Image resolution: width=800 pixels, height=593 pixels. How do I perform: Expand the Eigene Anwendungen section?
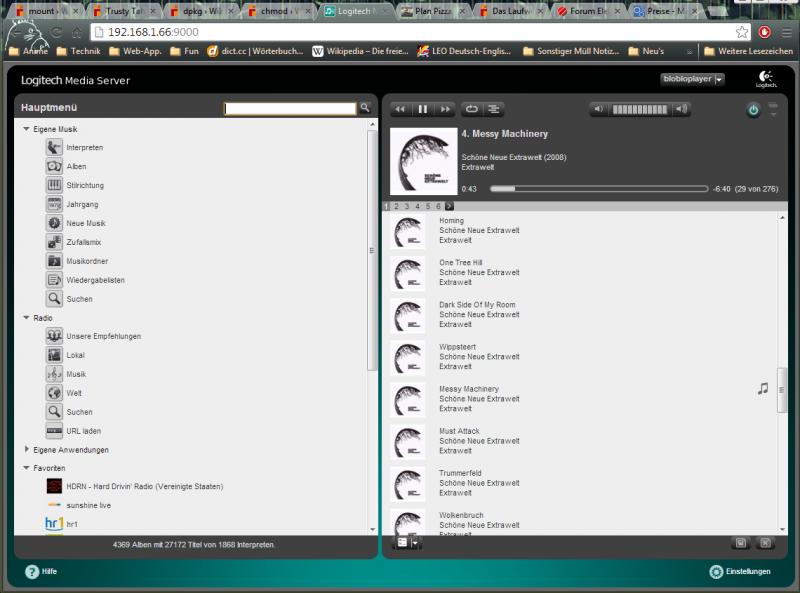(x=26, y=450)
